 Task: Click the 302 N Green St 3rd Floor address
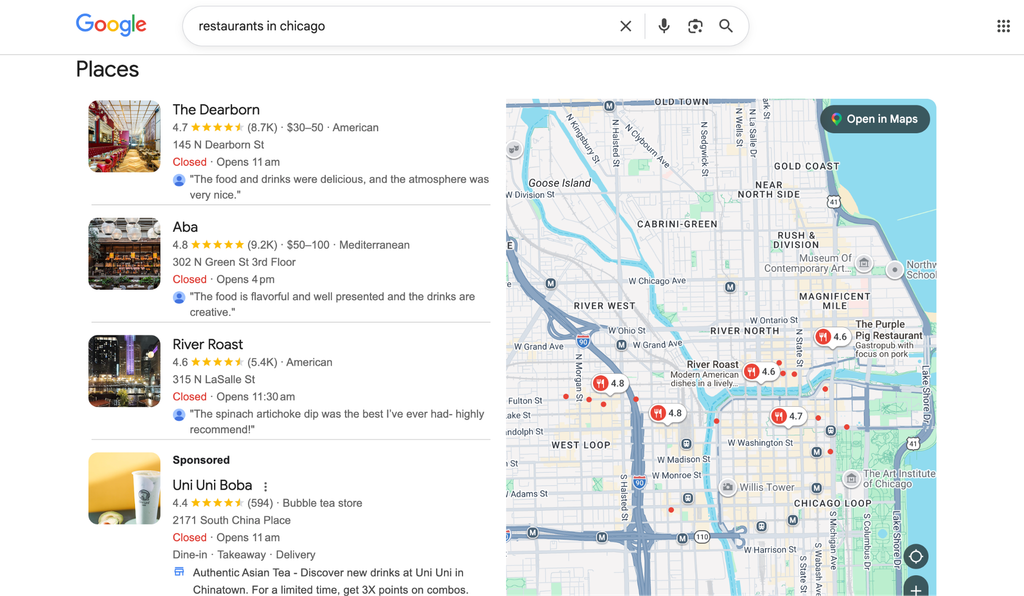click(234, 262)
